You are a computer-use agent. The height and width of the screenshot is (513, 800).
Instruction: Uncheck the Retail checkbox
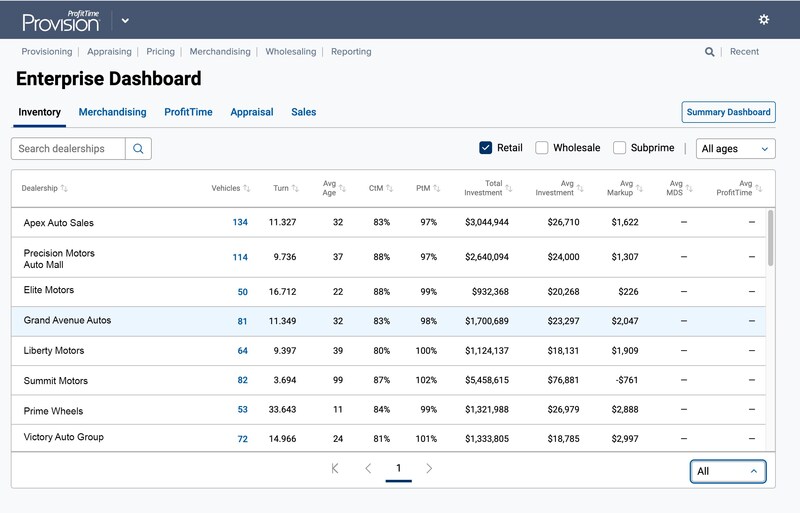(486, 148)
